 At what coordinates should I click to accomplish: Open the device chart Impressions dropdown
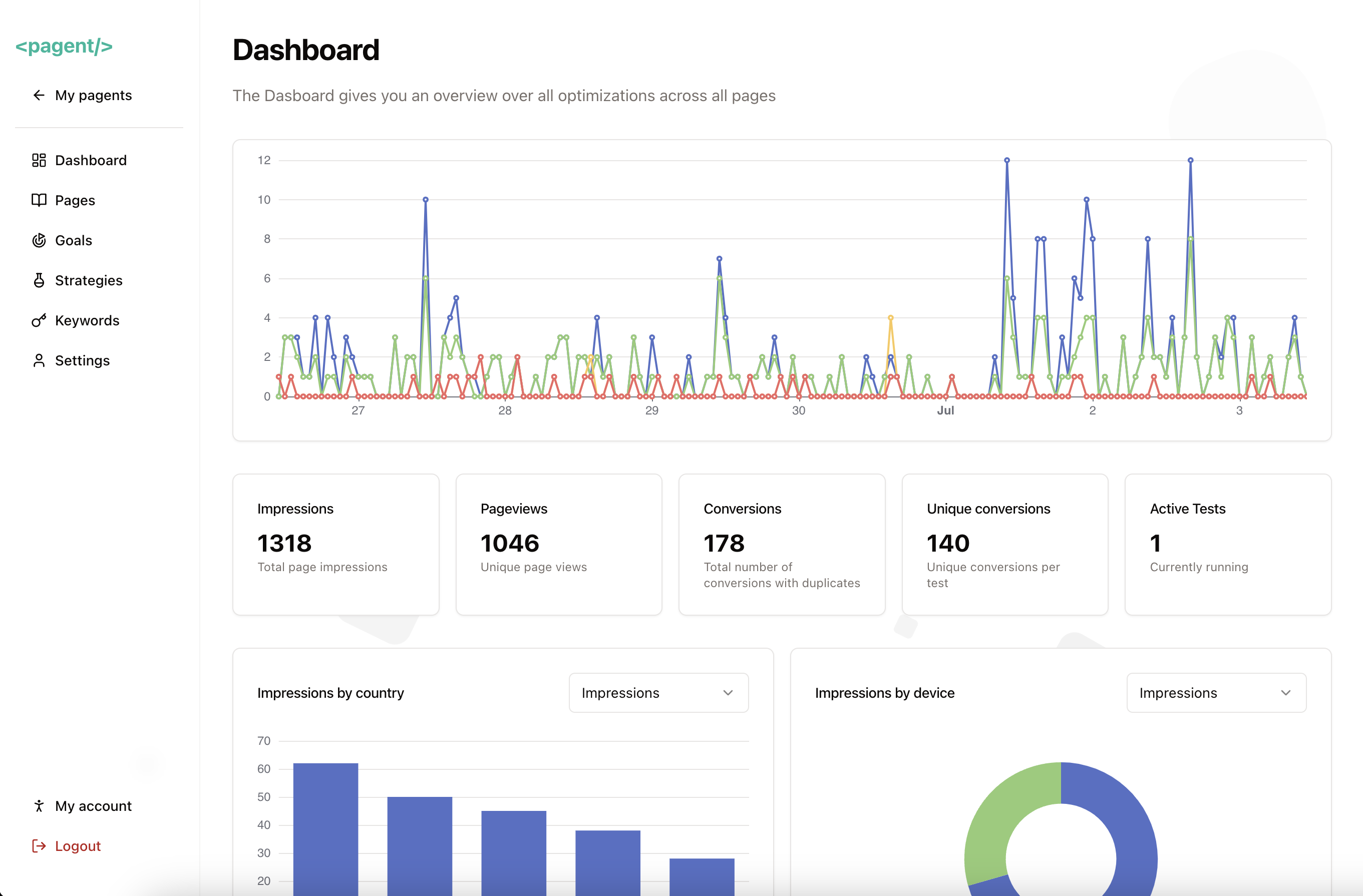tap(1216, 693)
